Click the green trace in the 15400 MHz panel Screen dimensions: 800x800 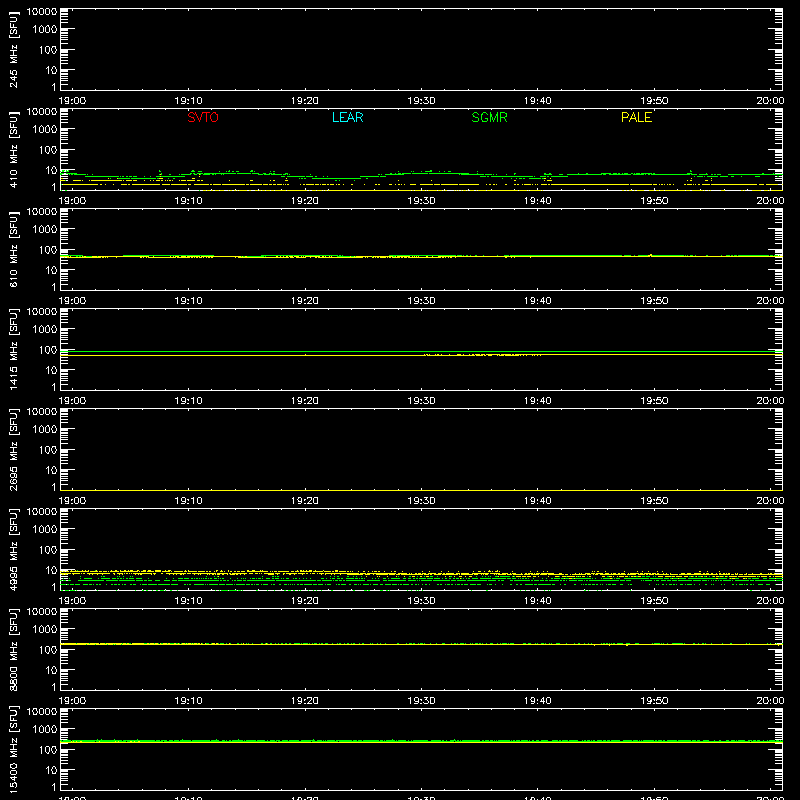[x=421, y=740]
